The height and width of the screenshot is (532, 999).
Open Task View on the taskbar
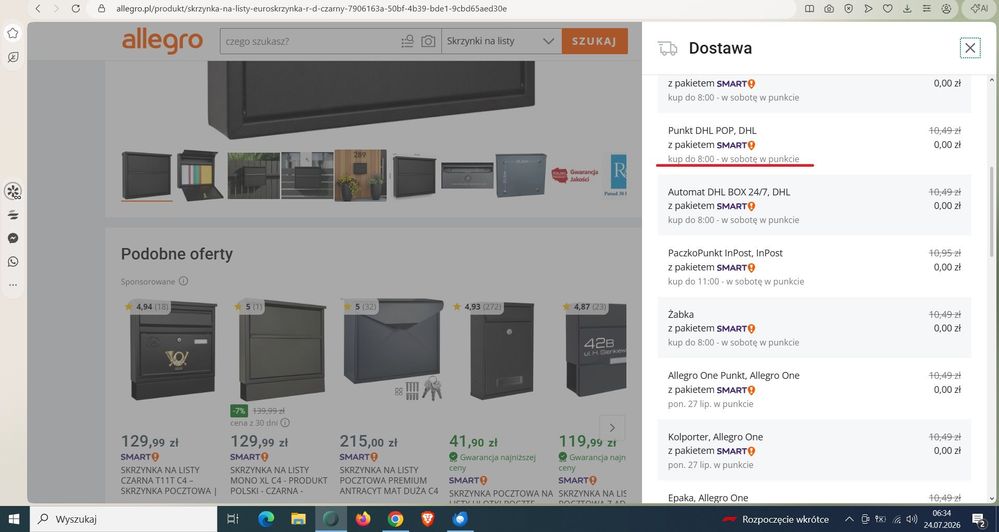click(233, 519)
